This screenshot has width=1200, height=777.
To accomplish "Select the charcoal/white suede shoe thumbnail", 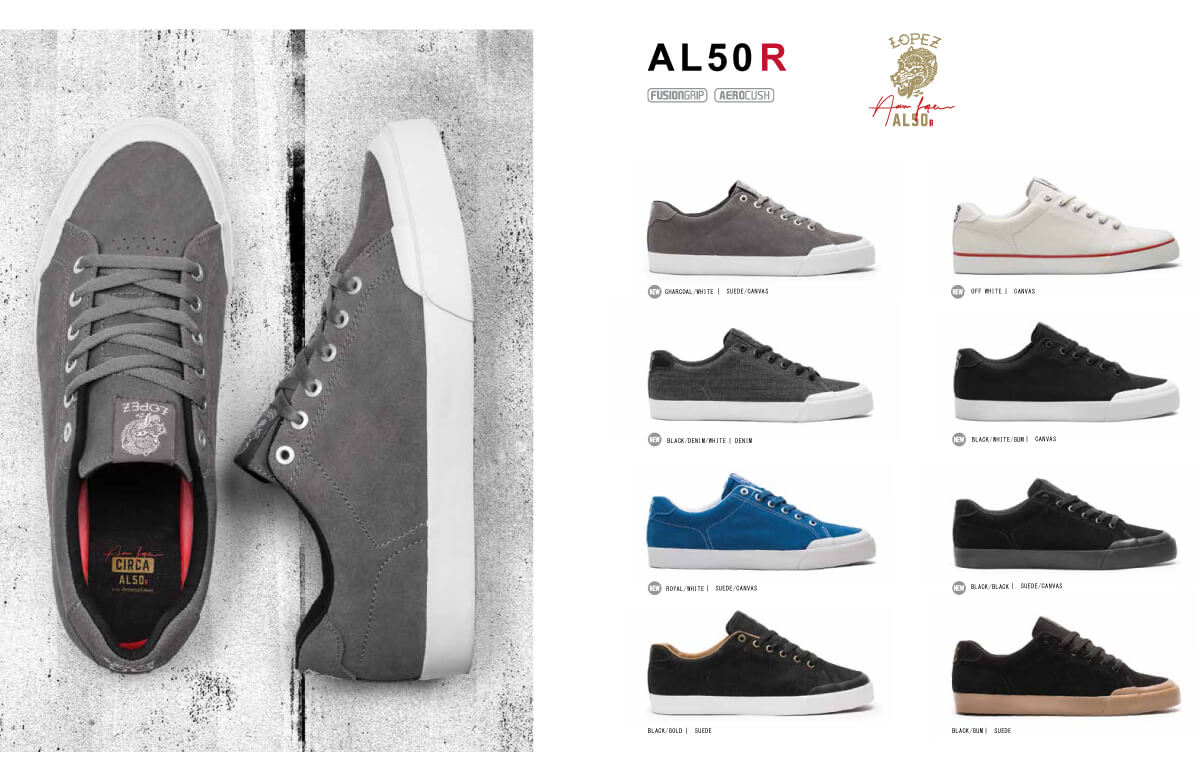I will (760, 229).
